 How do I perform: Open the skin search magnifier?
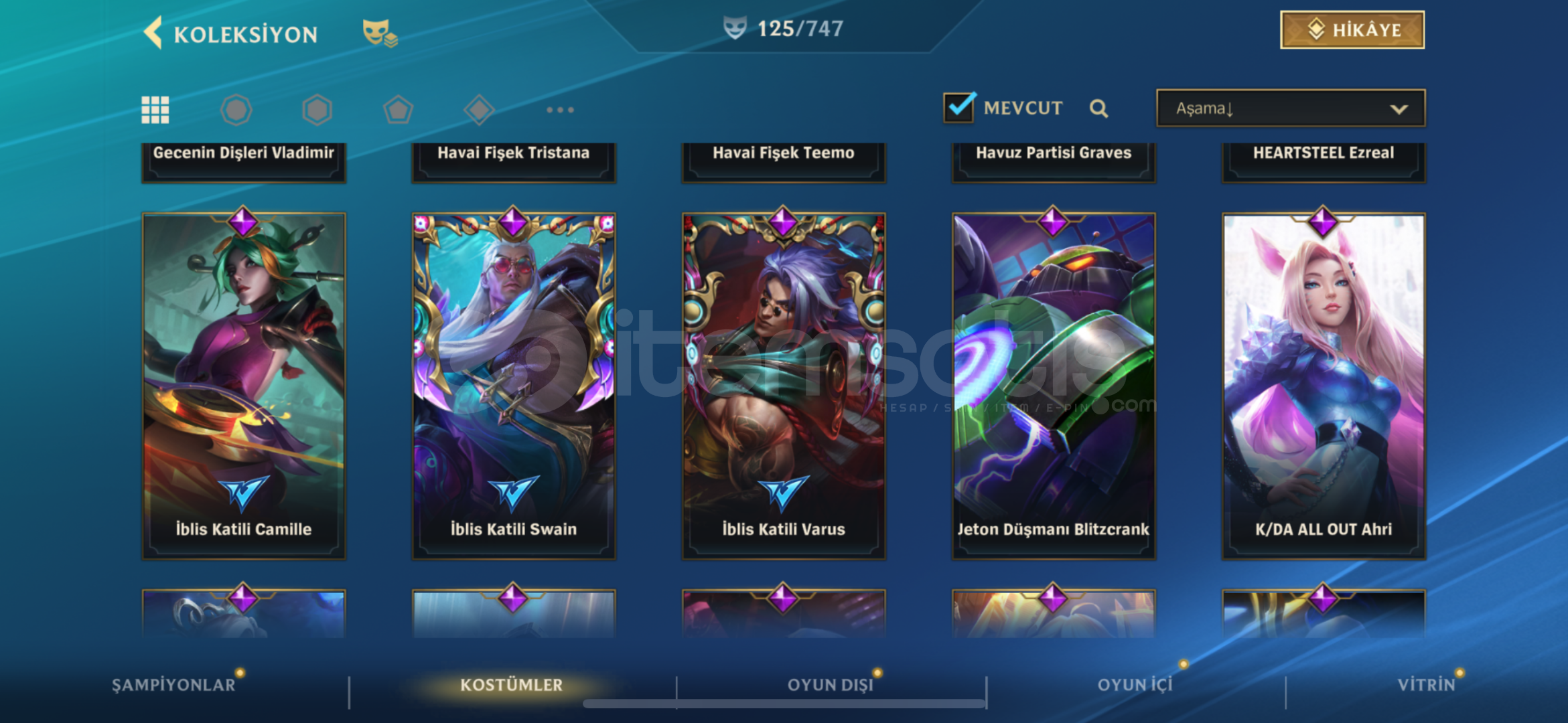point(1098,108)
